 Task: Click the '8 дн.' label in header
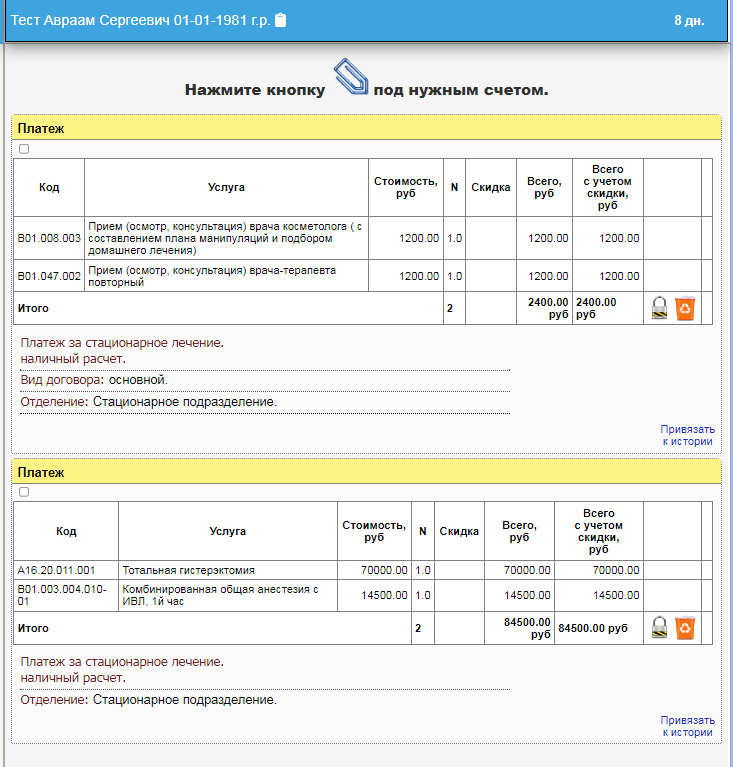tap(688, 20)
